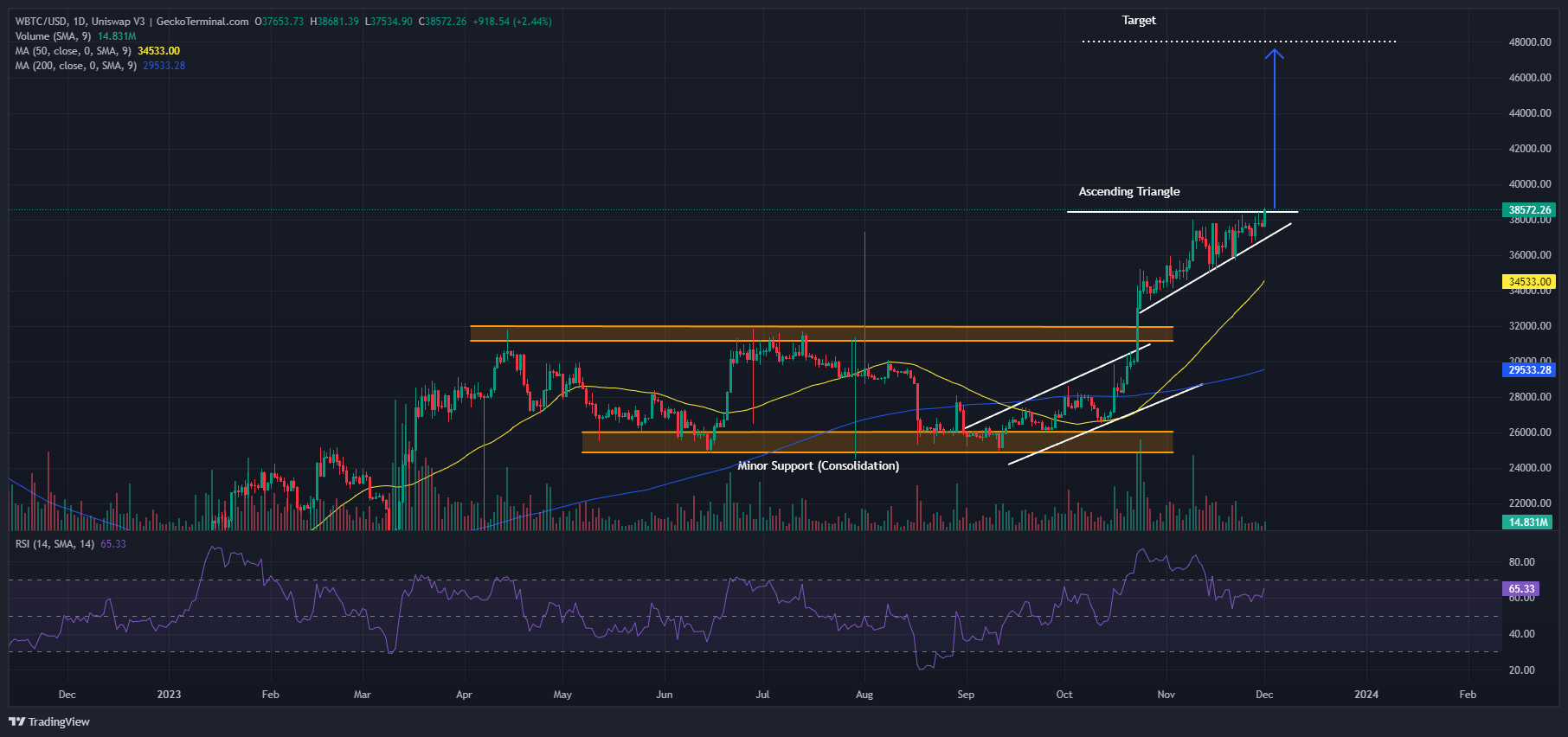
Task: Click the yellow 34533.00 MA price tag
Action: click(1529, 282)
